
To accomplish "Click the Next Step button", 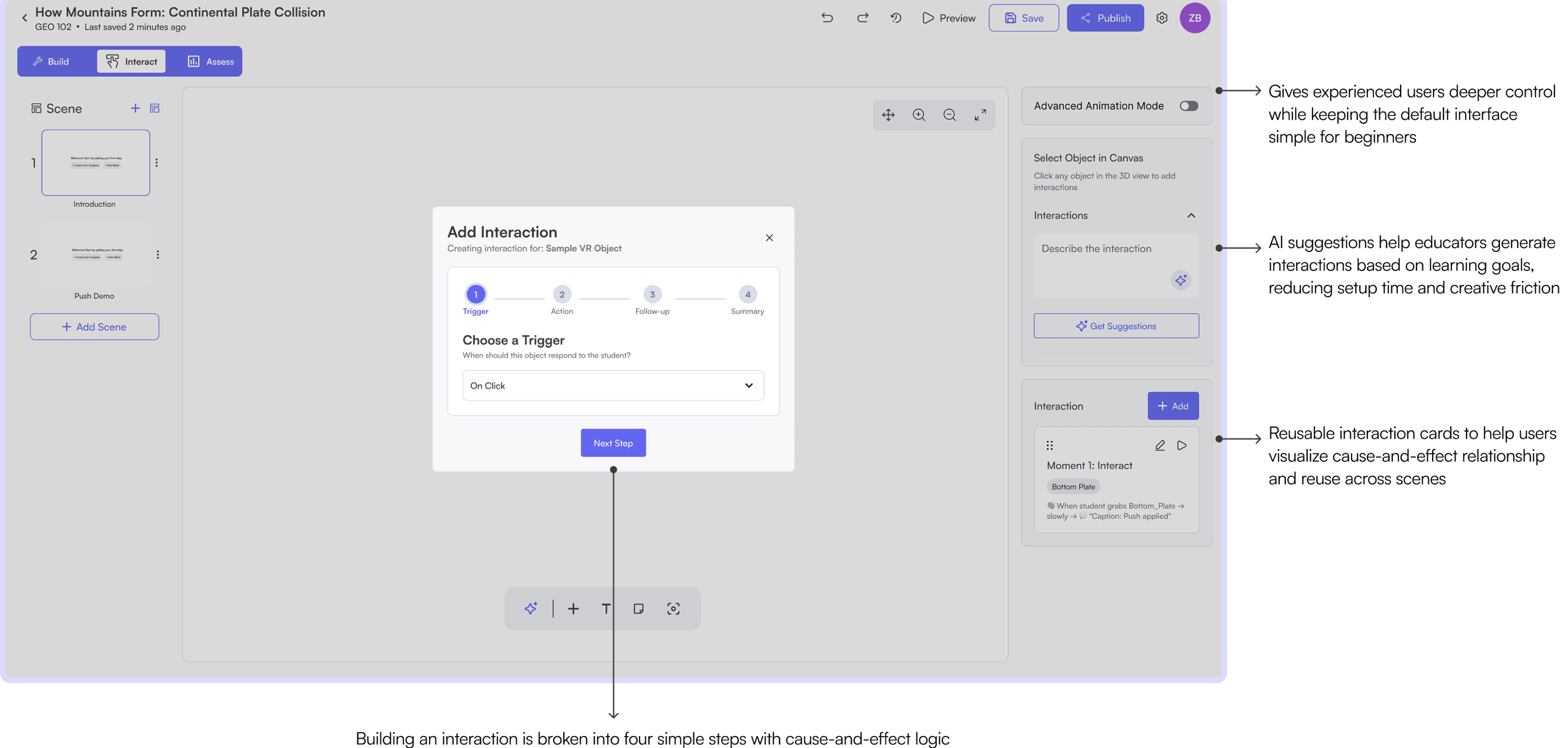I will [613, 443].
